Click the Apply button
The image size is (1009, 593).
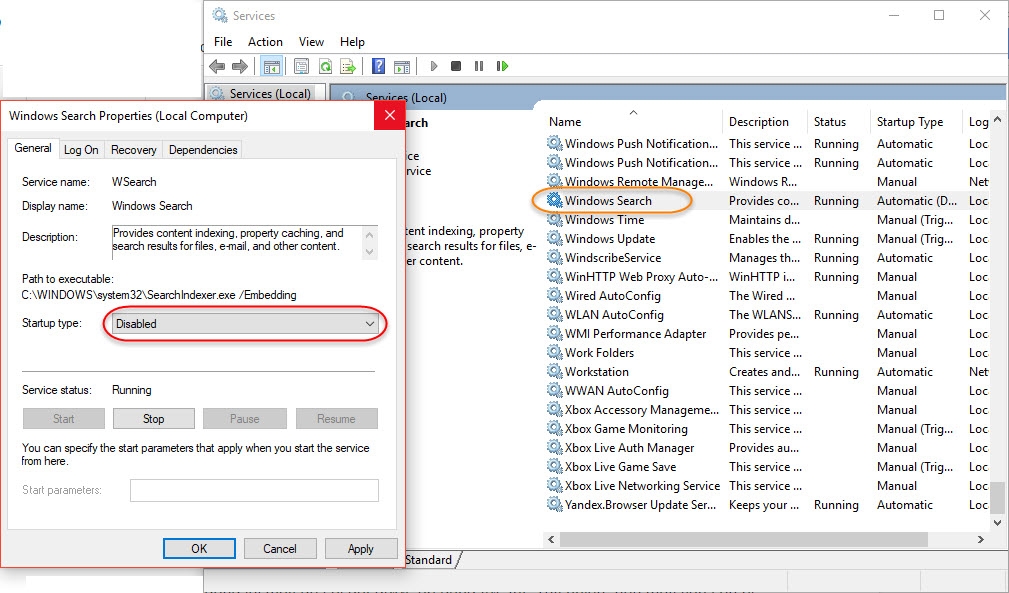click(x=360, y=549)
